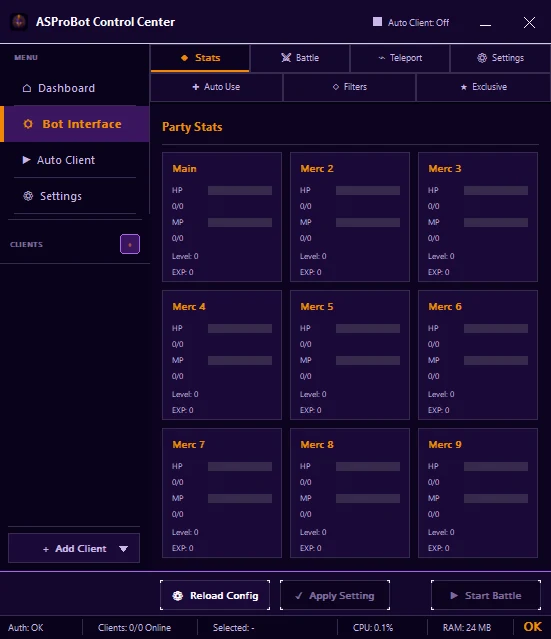Click the Start Battle play icon
The image size is (551, 639).
[x=454, y=595]
